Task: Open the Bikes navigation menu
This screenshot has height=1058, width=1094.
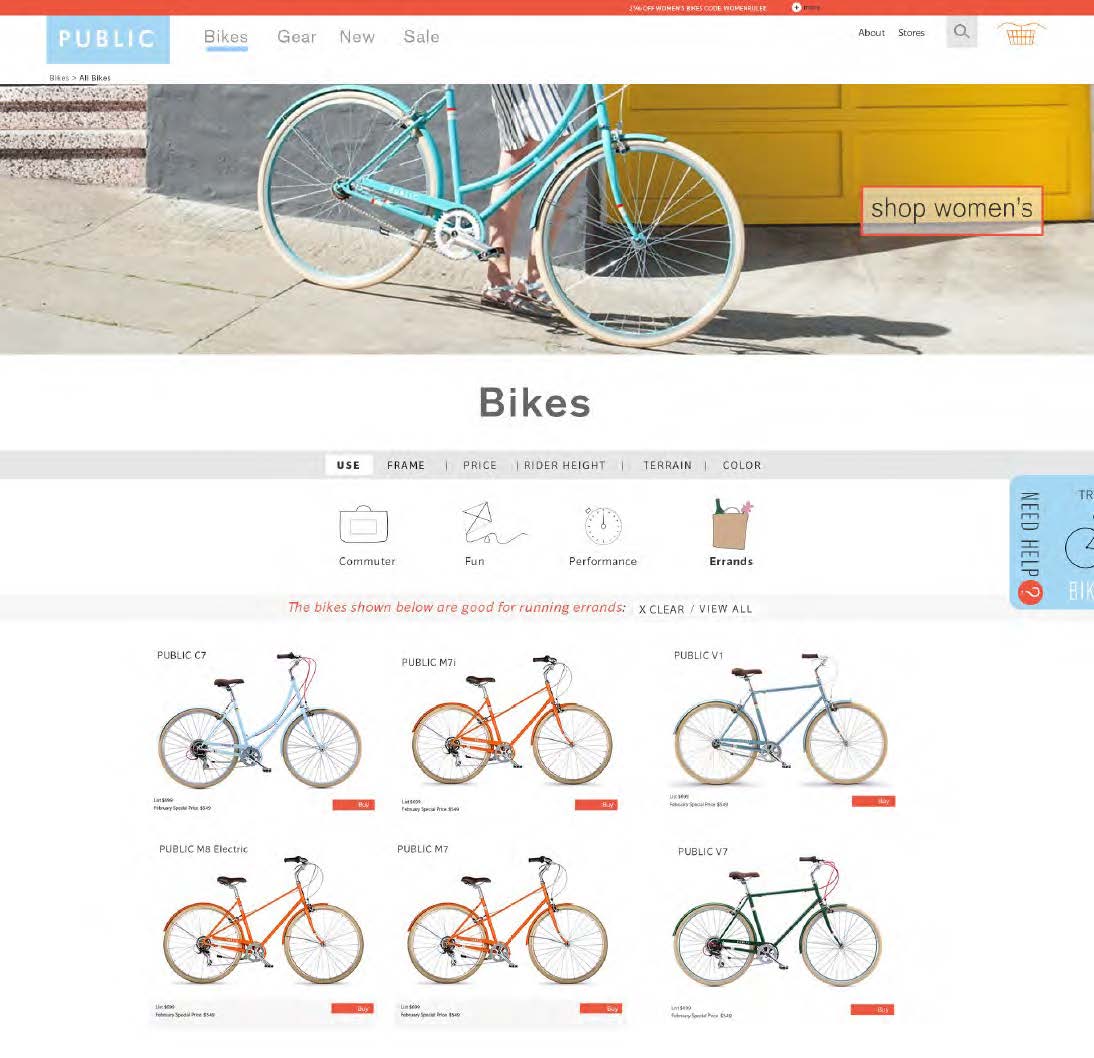Action: (226, 37)
